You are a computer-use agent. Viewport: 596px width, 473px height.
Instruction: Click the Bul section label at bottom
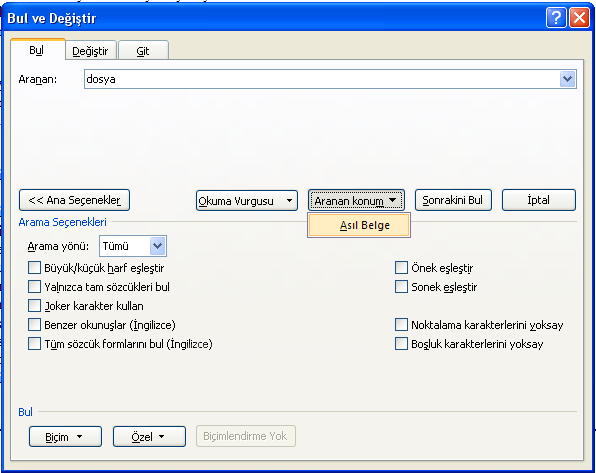click(x=25, y=412)
